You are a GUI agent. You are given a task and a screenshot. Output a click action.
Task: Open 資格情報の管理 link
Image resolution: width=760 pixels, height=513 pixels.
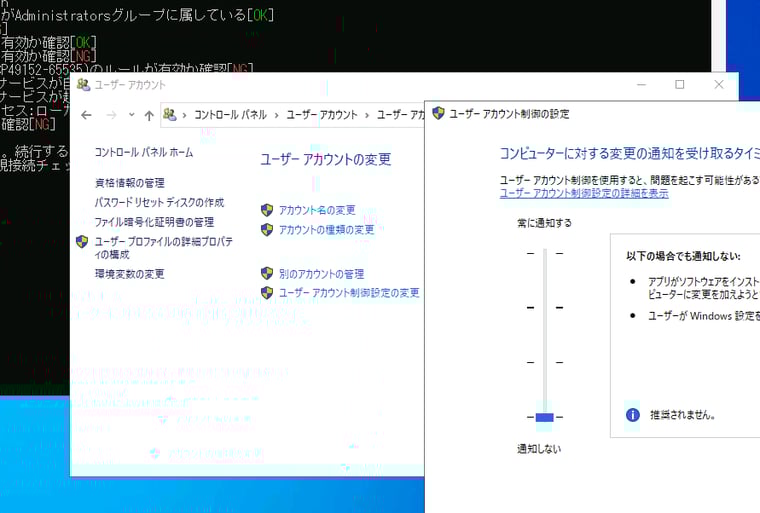click(x=129, y=183)
